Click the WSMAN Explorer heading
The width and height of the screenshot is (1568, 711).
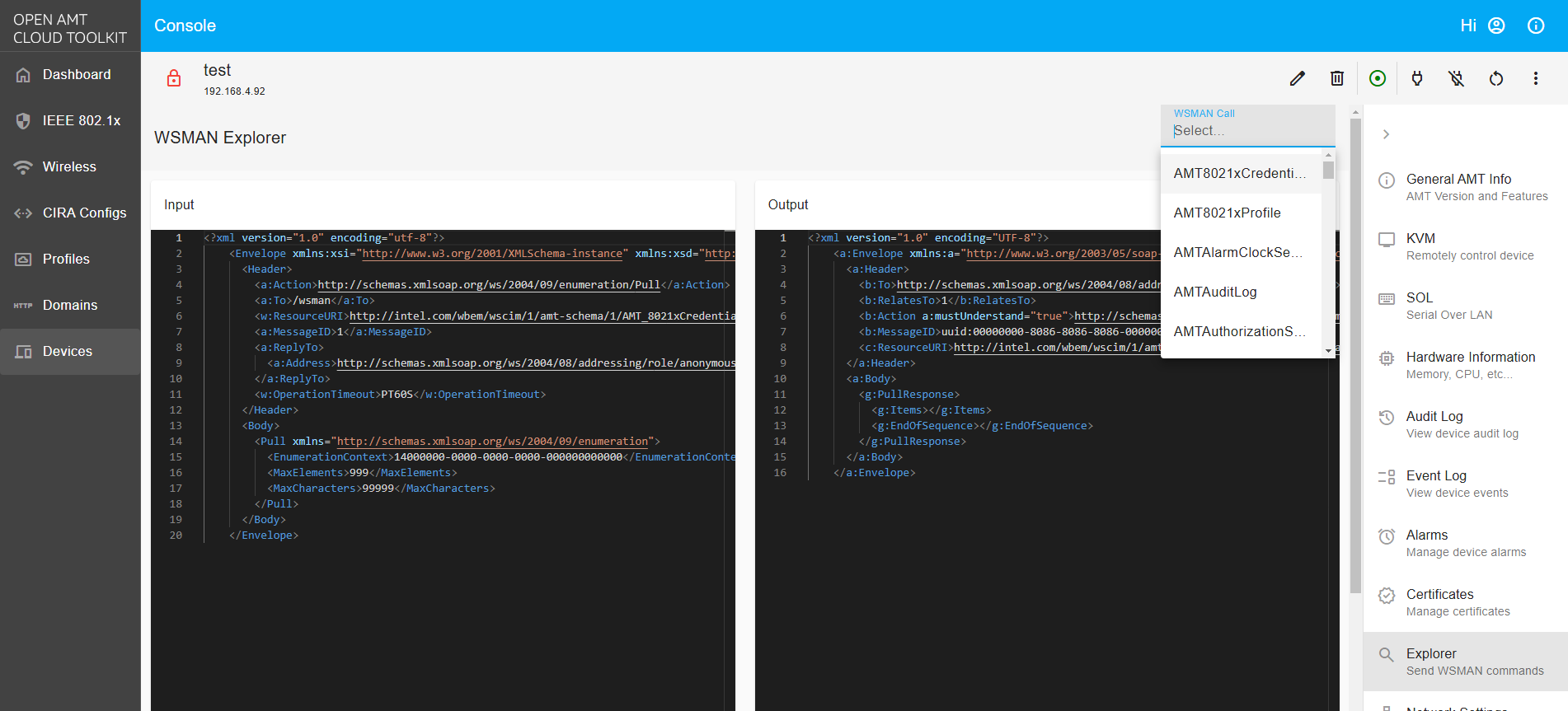coord(220,138)
